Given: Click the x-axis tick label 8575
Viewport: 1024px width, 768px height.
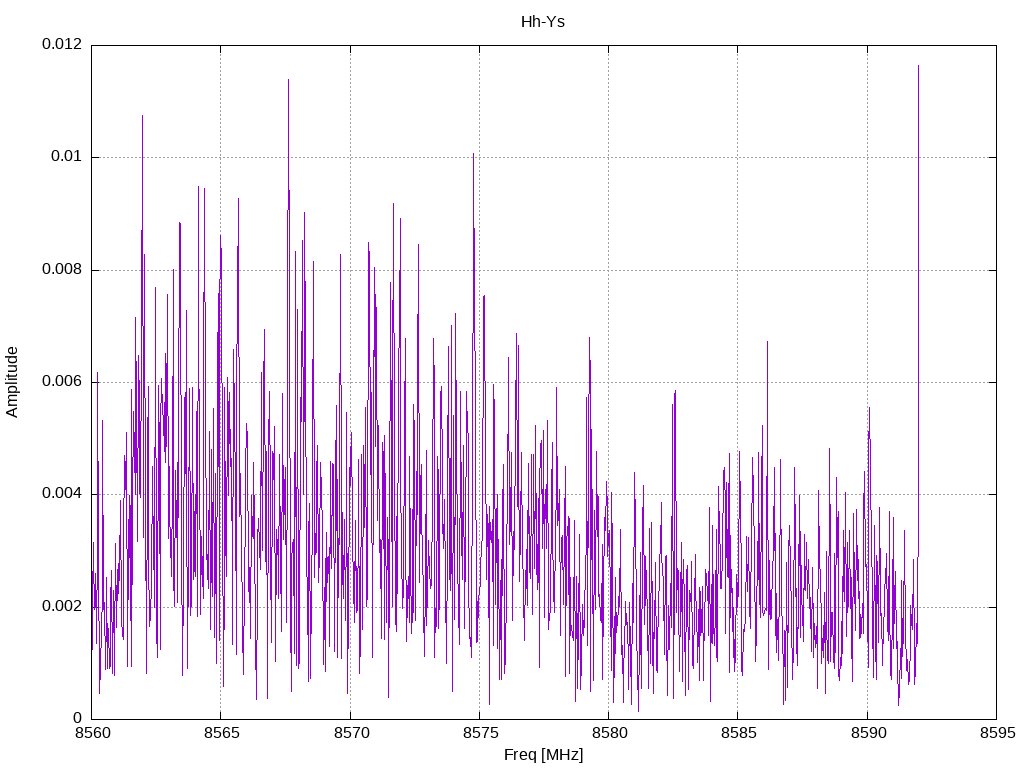Looking at the screenshot, I should coord(480,733).
